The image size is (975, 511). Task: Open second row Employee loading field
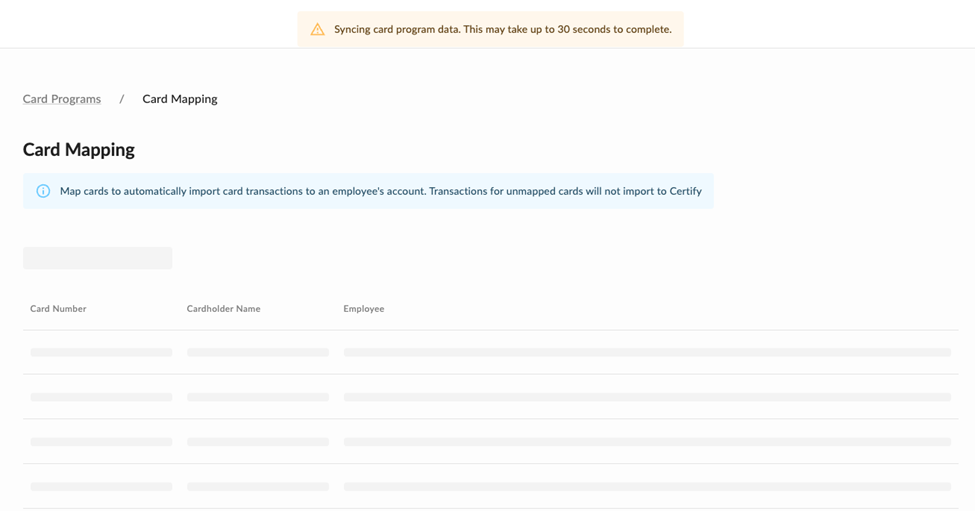647,397
